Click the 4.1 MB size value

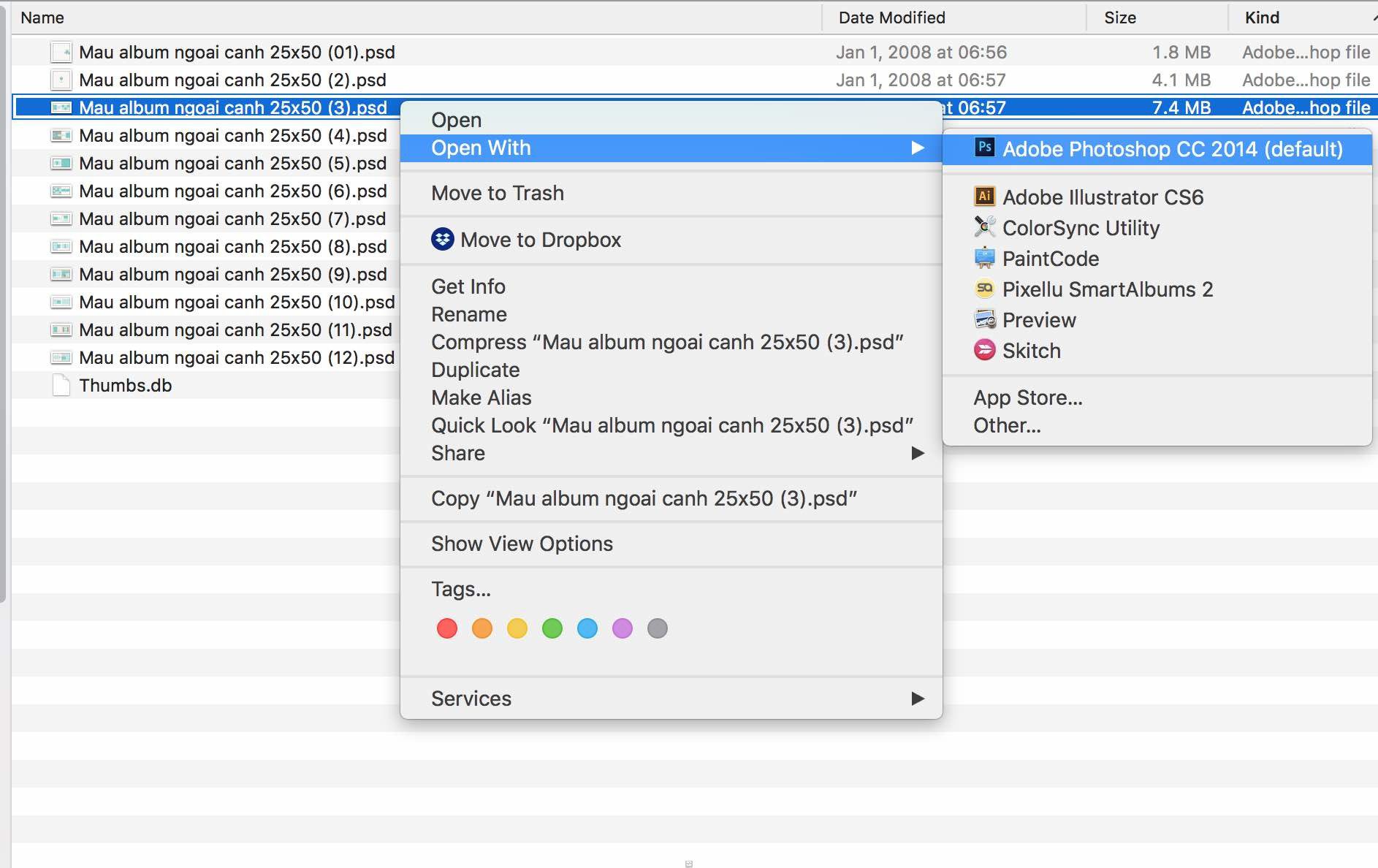(1181, 80)
